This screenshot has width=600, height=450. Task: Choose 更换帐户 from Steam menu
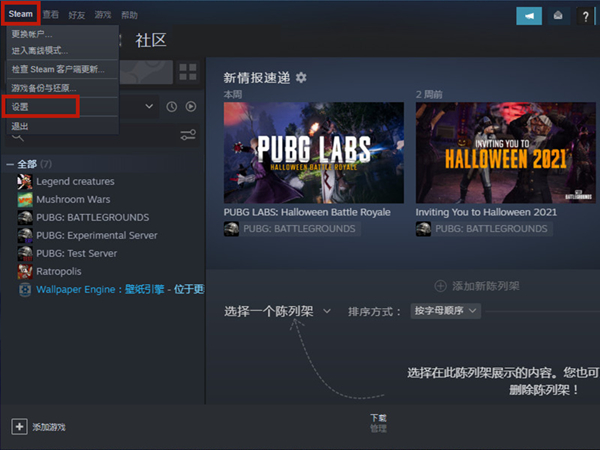point(62,34)
